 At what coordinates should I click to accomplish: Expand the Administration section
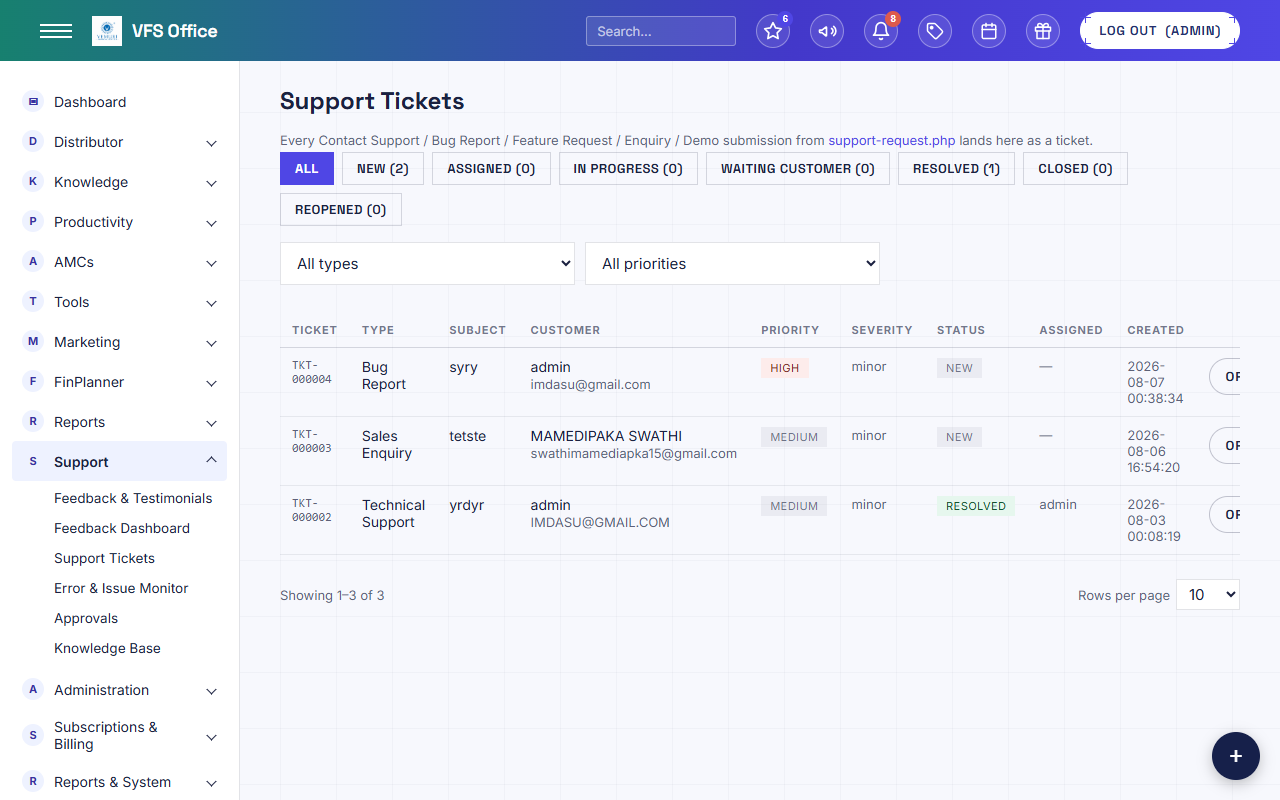[x=119, y=690]
